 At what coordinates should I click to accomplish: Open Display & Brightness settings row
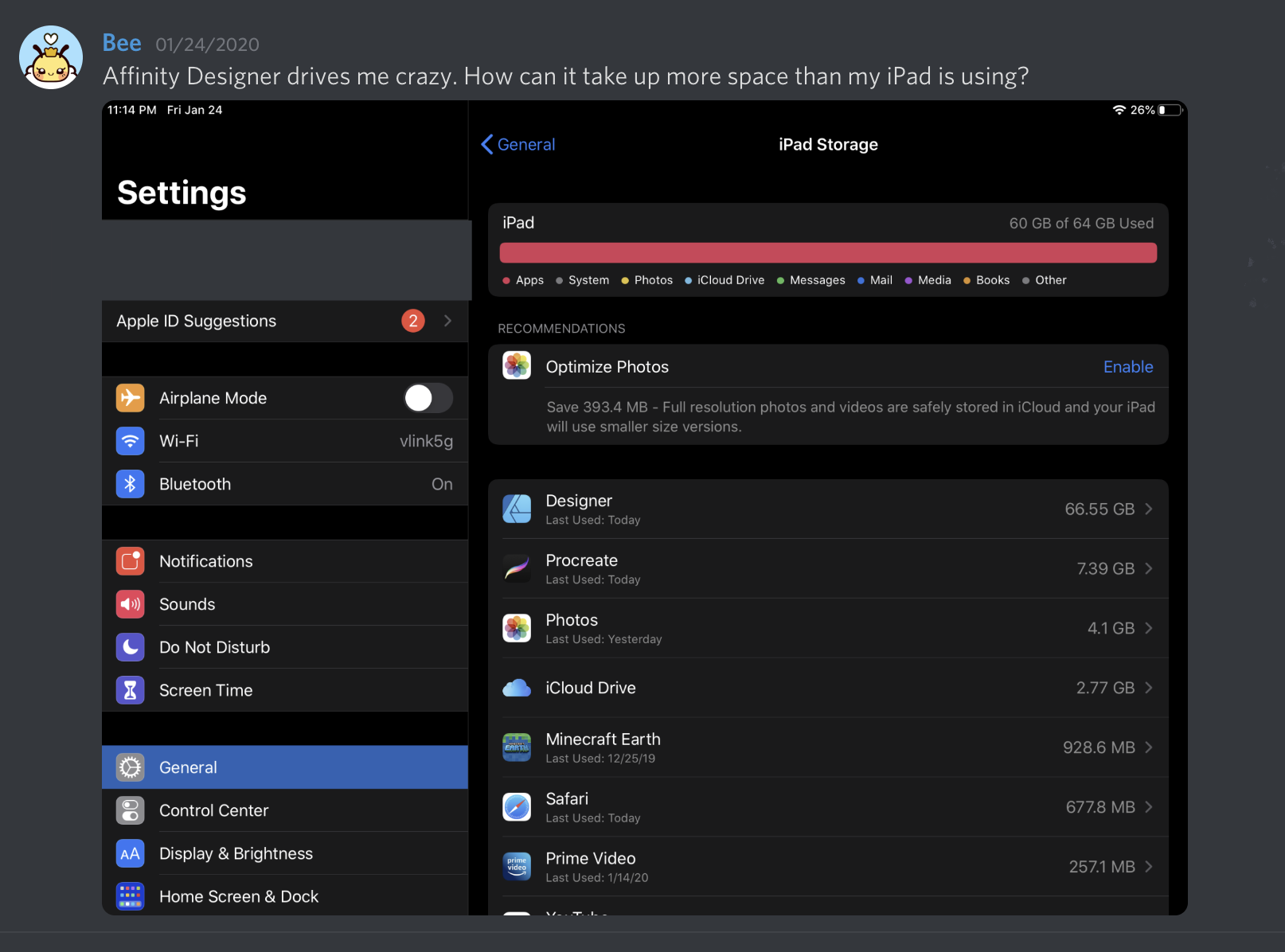(285, 853)
